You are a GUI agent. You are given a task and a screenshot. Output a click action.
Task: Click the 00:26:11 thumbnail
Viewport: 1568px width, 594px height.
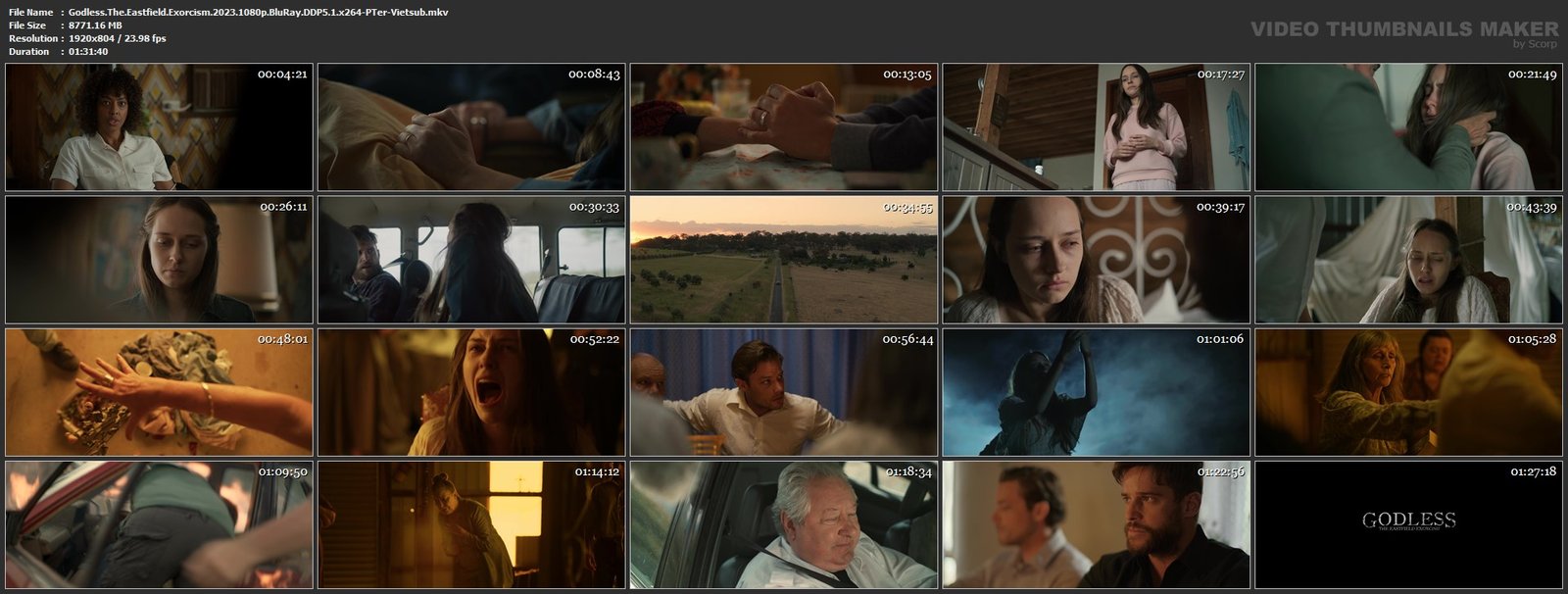(x=159, y=260)
